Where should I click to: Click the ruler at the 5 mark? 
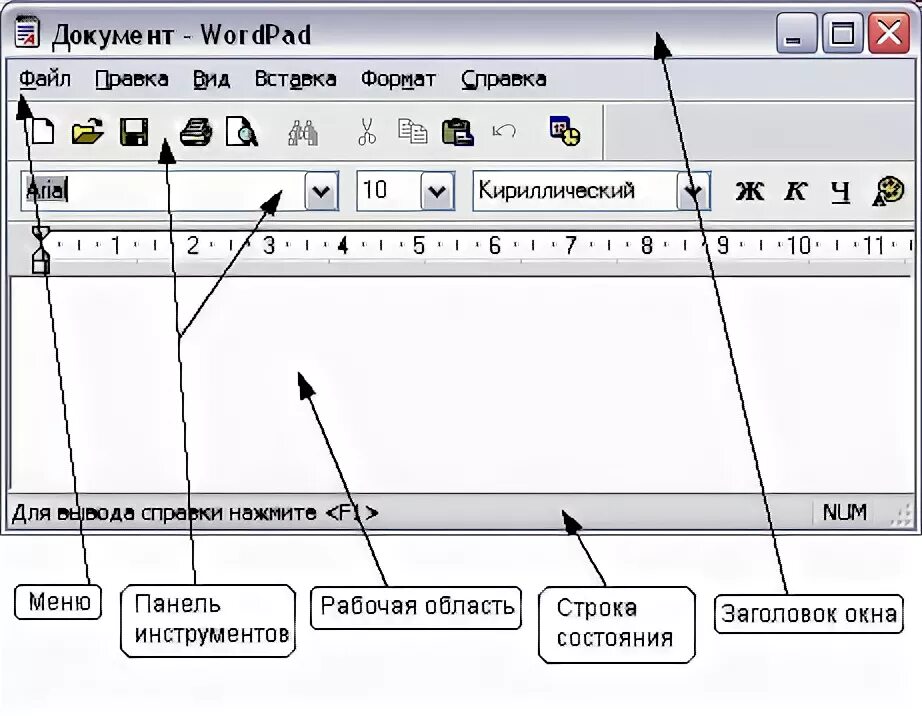tap(418, 245)
